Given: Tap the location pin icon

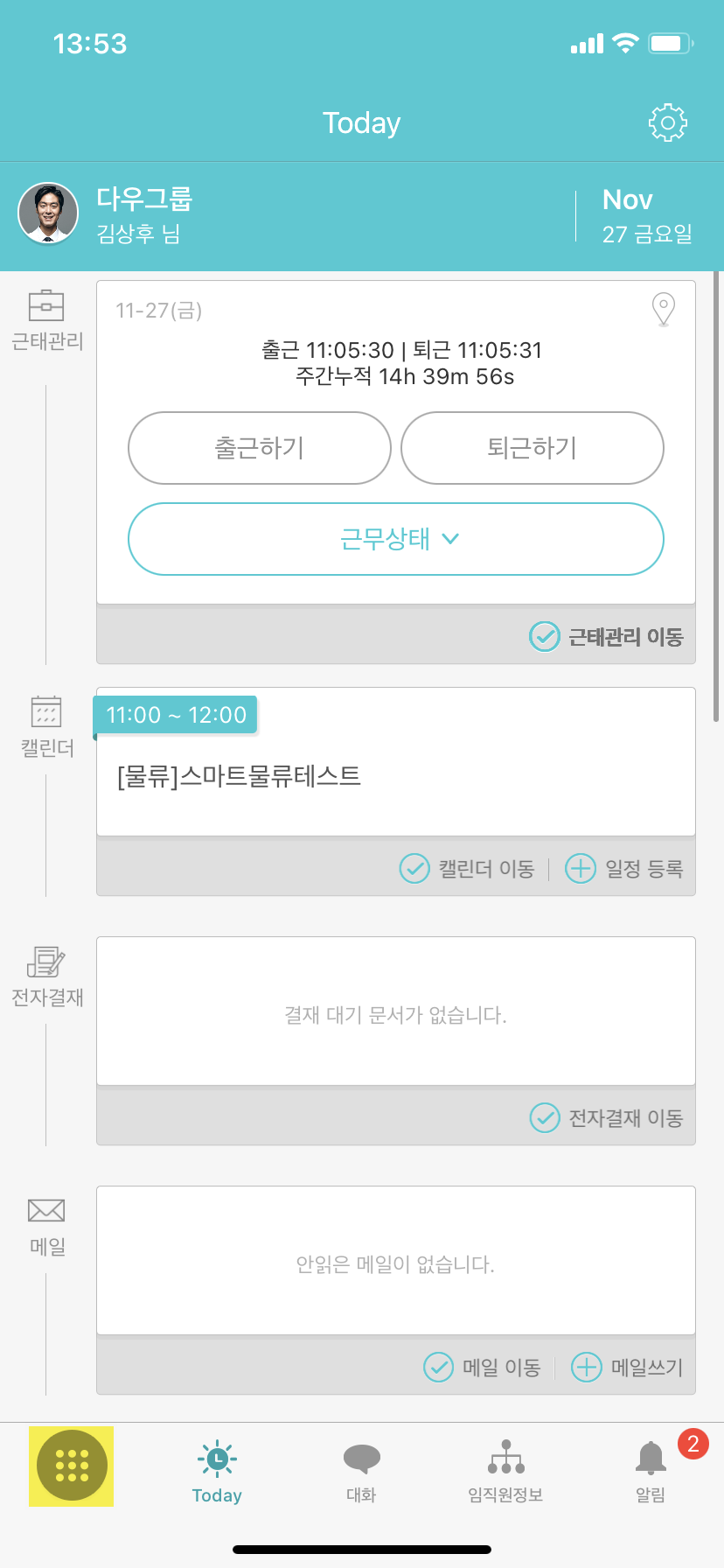Looking at the screenshot, I should pos(664,309).
